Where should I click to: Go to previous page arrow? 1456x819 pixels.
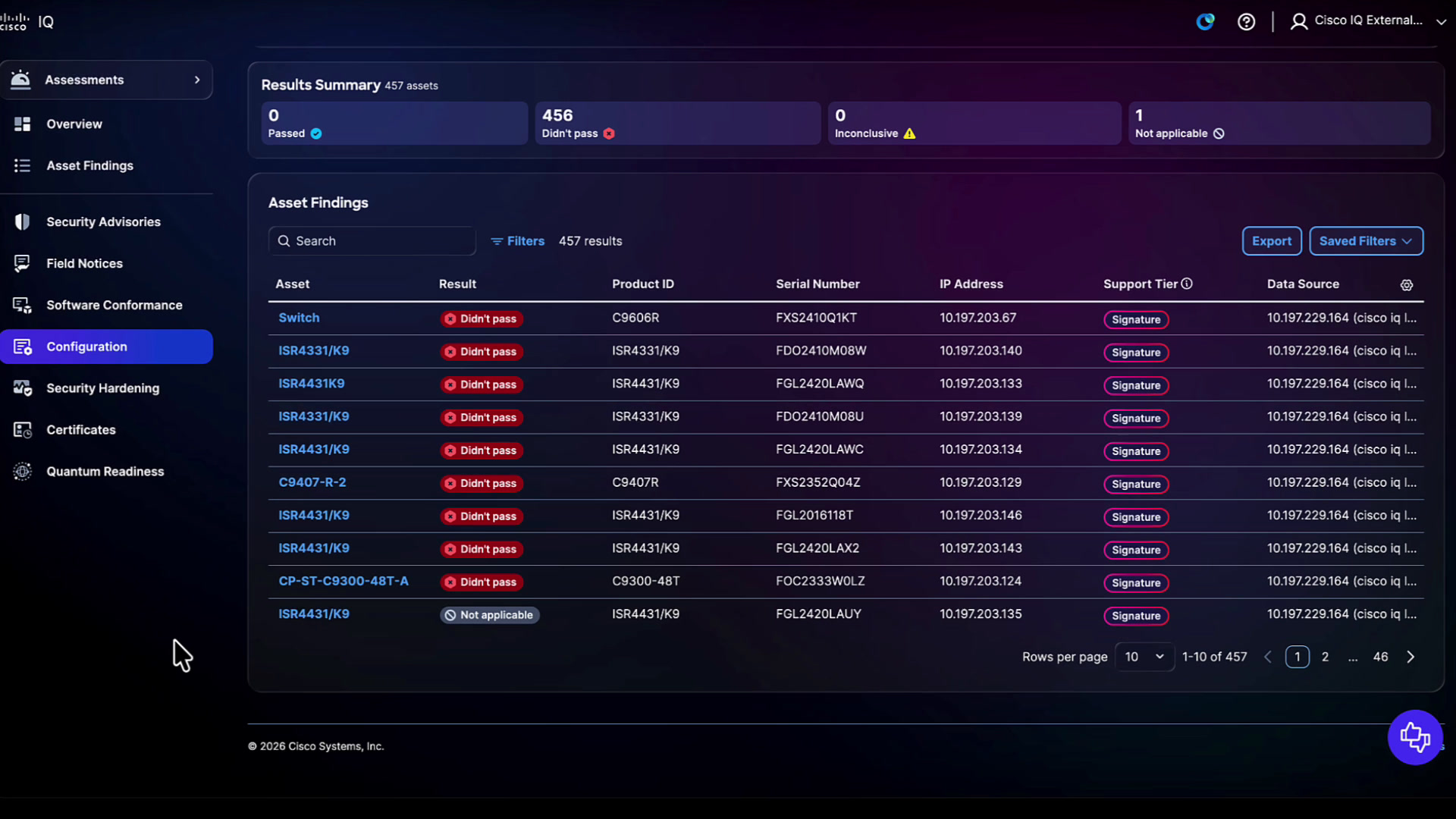1267,657
